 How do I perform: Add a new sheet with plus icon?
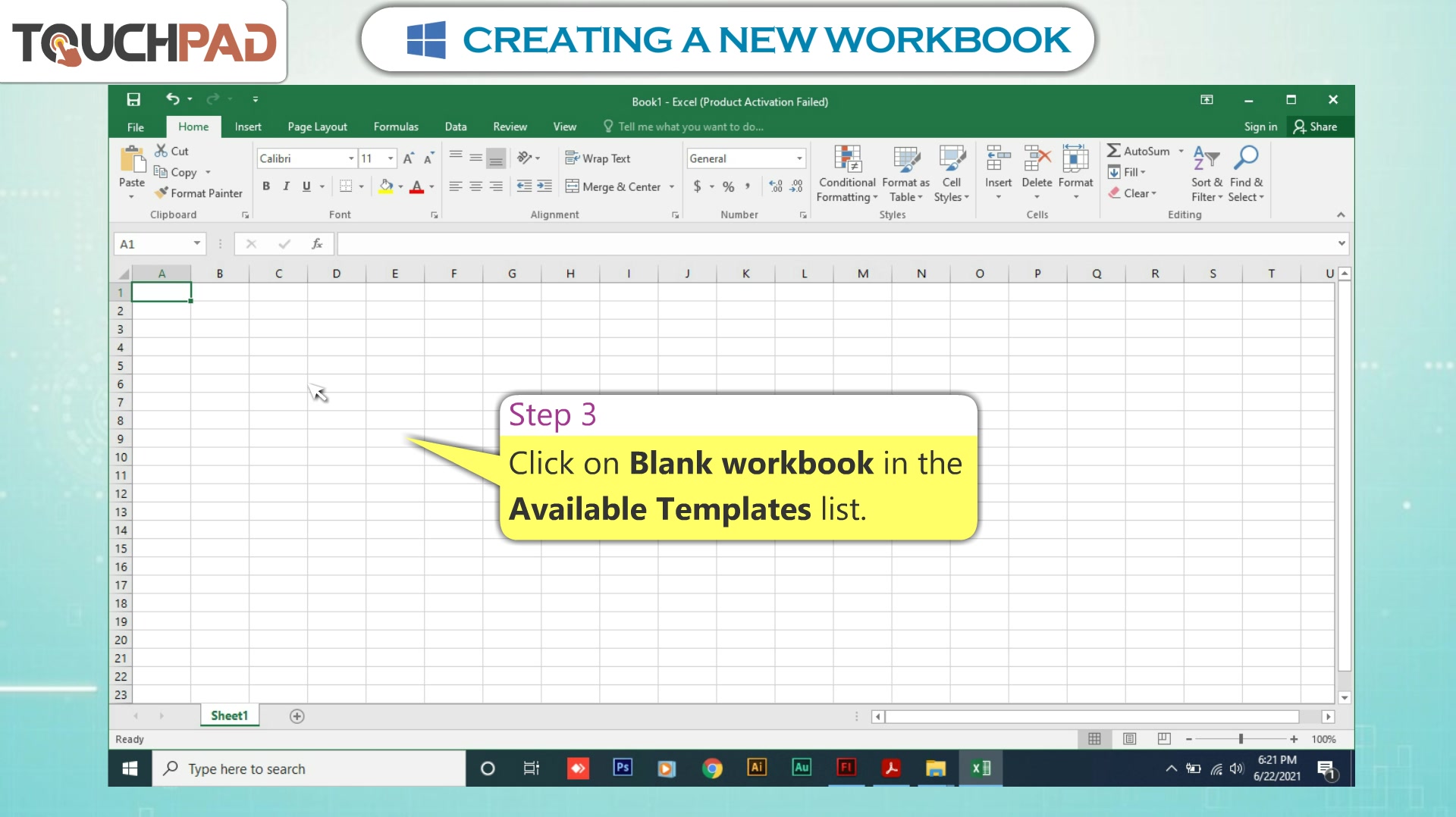click(297, 716)
